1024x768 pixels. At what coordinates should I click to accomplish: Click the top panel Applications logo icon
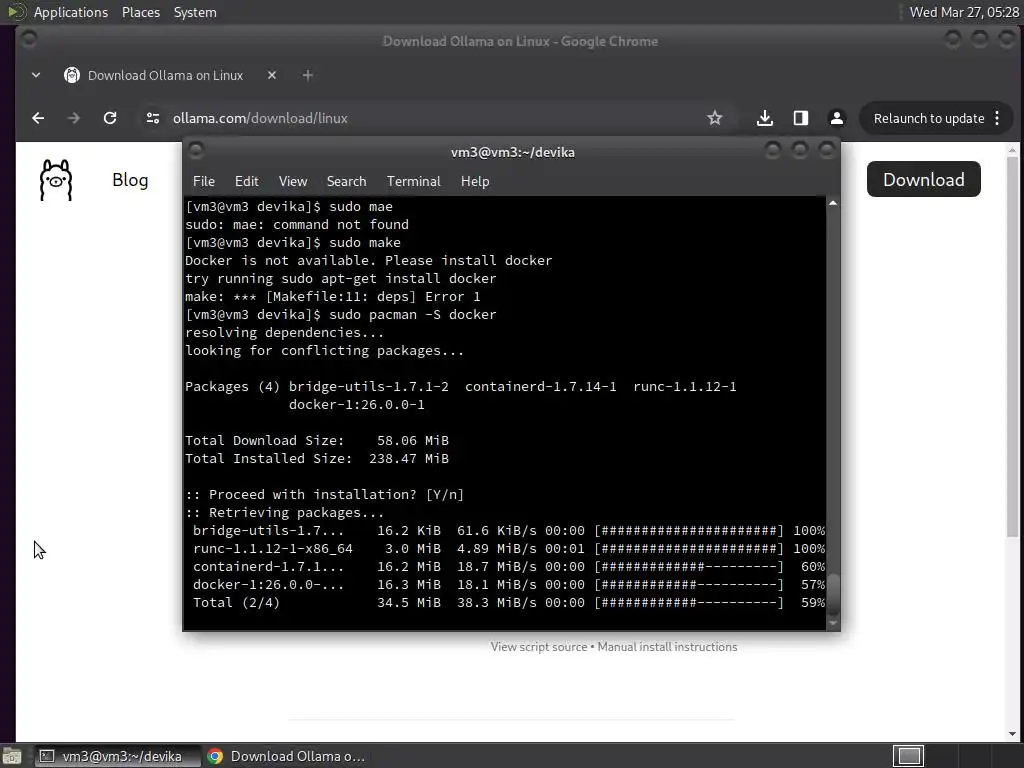coord(16,12)
